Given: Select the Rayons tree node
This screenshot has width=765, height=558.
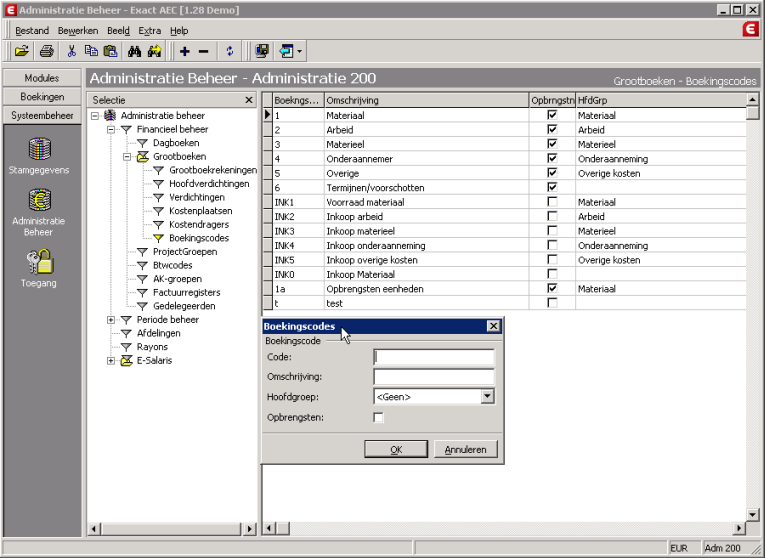Looking at the screenshot, I should [x=152, y=347].
